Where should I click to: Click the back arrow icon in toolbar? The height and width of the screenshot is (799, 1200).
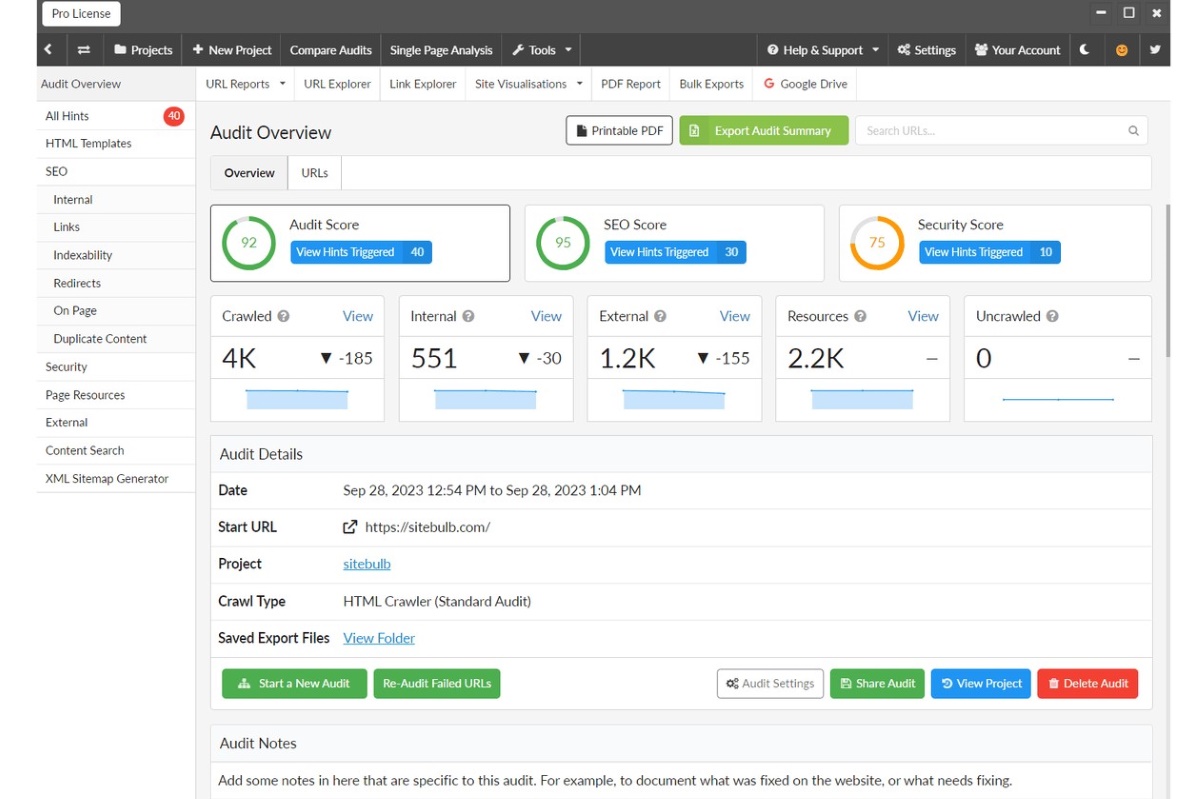pyautogui.click(x=48, y=50)
